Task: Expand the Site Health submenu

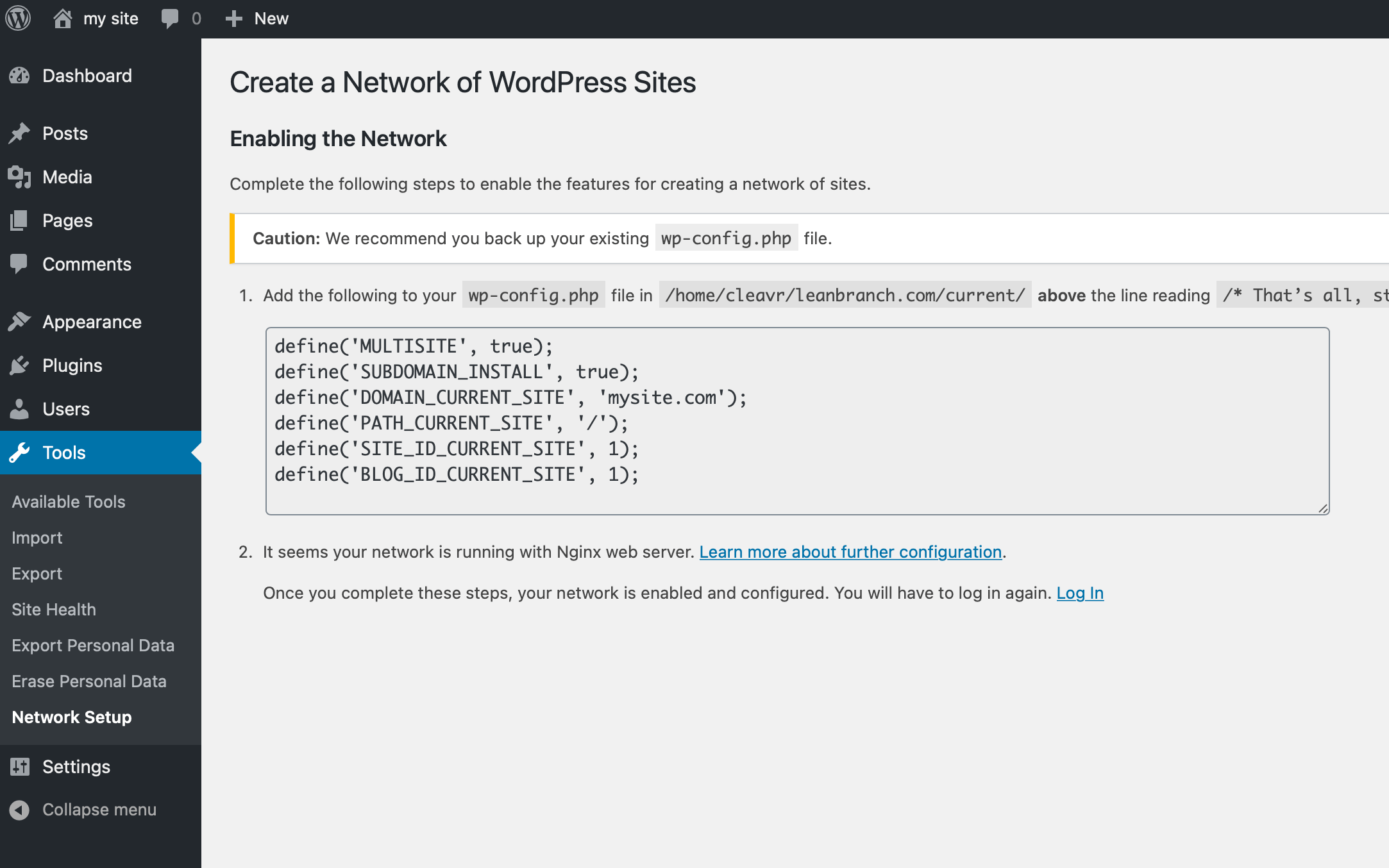Action: pos(53,609)
